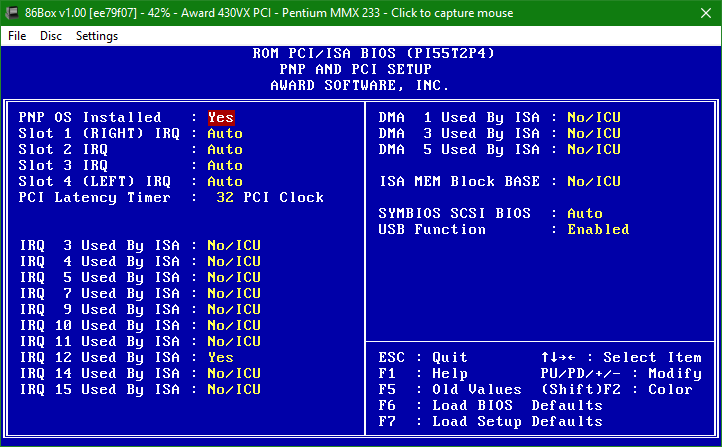Click the PCI Latency Timer label
The image size is (722, 447).
pyautogui.click(x=95, y=197)
